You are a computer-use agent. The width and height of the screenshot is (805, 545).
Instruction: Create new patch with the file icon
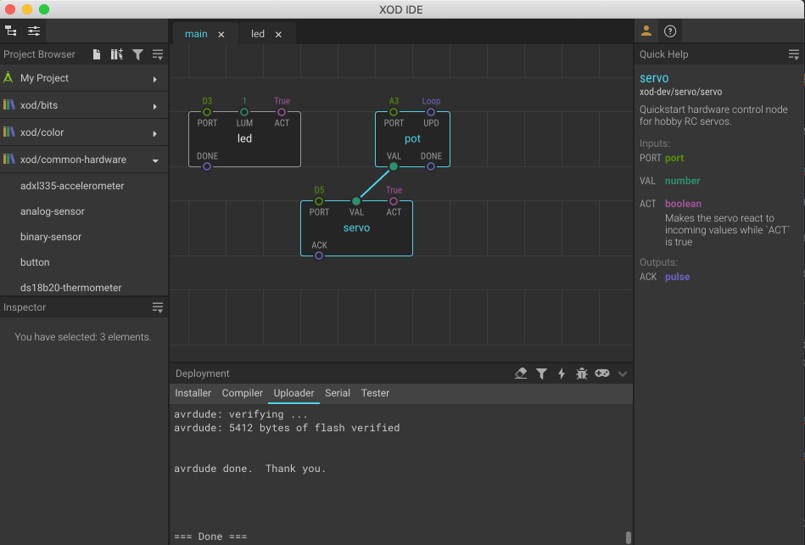click(x=97, y=54)
